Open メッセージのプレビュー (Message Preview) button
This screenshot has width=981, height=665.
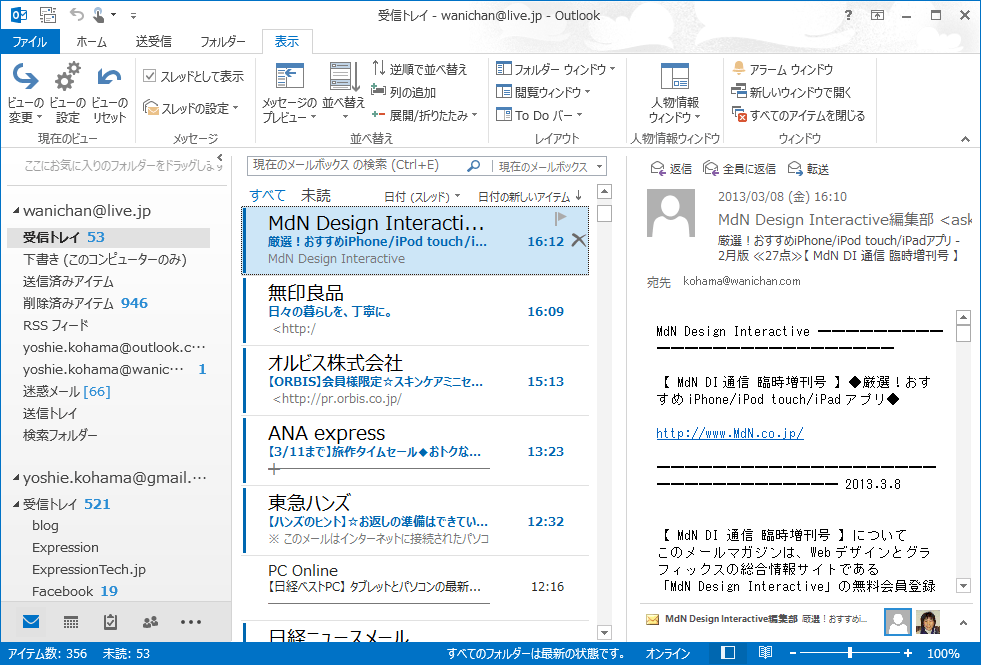click(290, 93)
